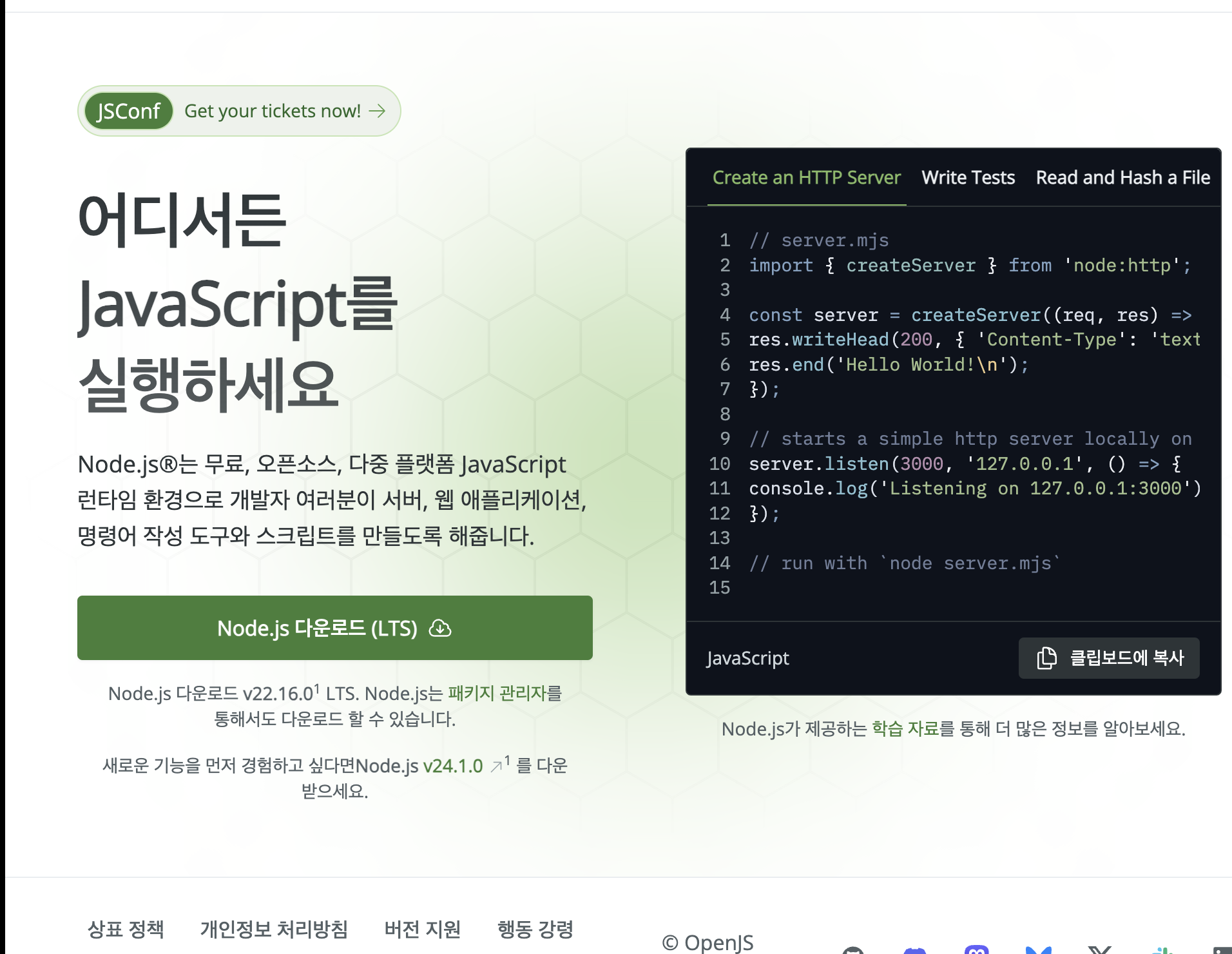Select the Write Tests tab

[x=968, y=177]
